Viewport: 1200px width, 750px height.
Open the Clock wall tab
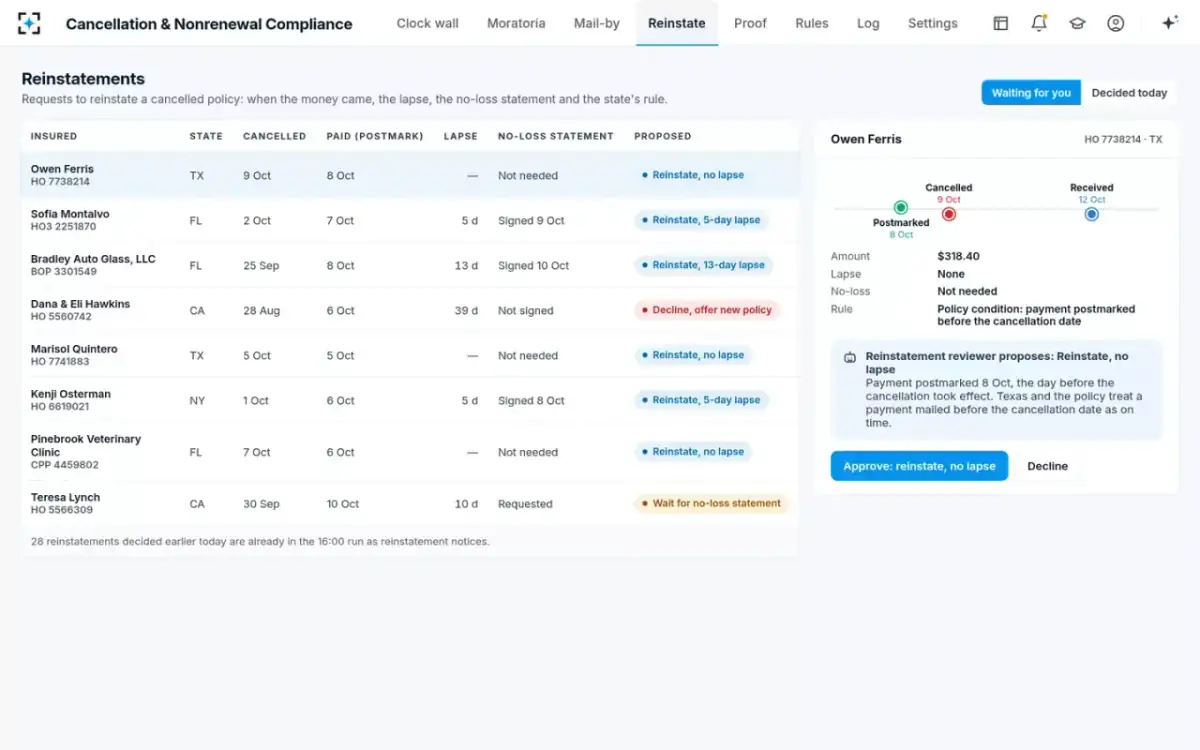tap(427, 23)
